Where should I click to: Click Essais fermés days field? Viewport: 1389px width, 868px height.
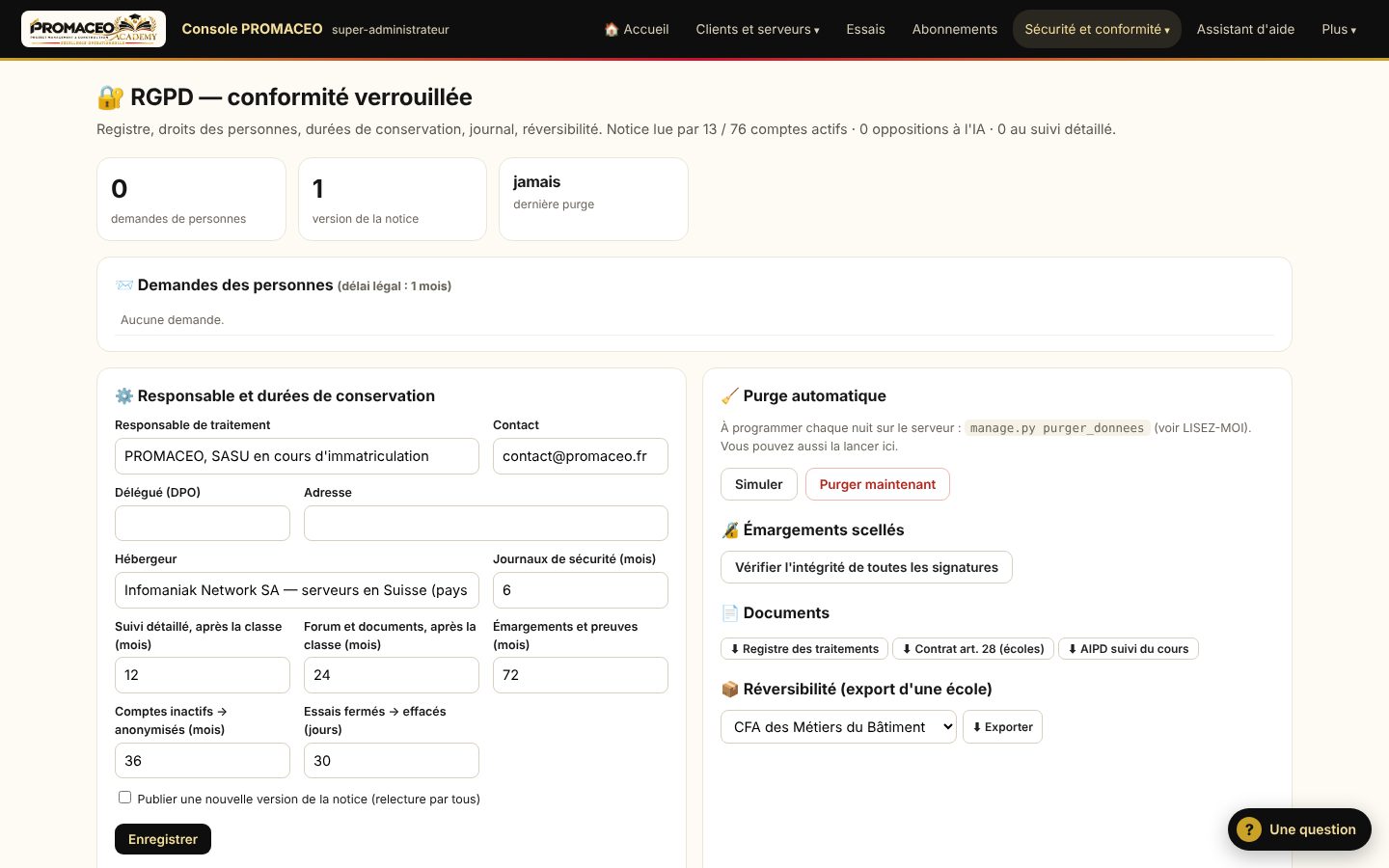click(x=392, y=761)
